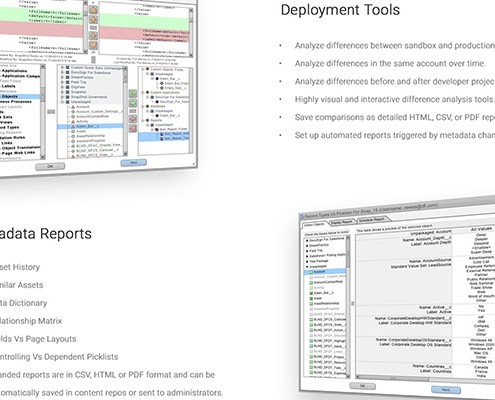Image resolution: width=495 pixels, height=400 pixels.
Task: Toggle the AssetRelationship checkbox
Action: click(312, 304)
